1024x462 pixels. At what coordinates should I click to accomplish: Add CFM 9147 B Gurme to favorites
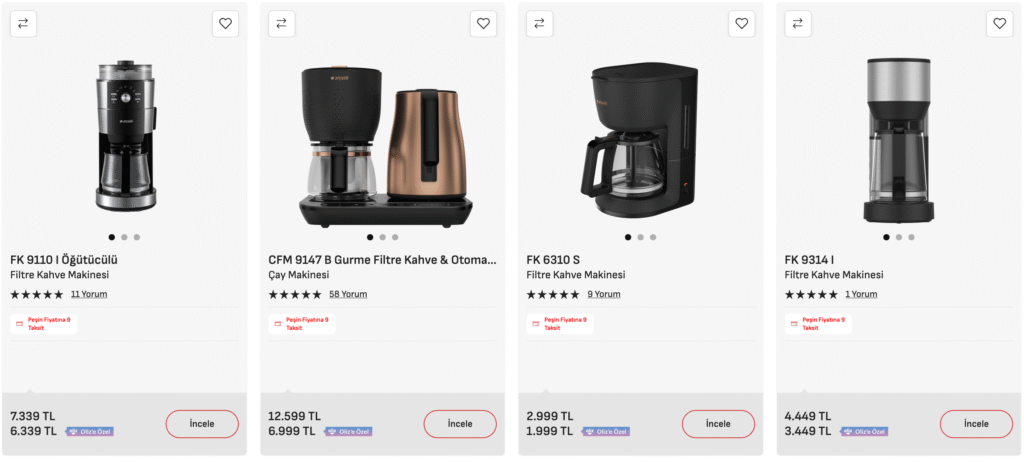pos(483,24)
